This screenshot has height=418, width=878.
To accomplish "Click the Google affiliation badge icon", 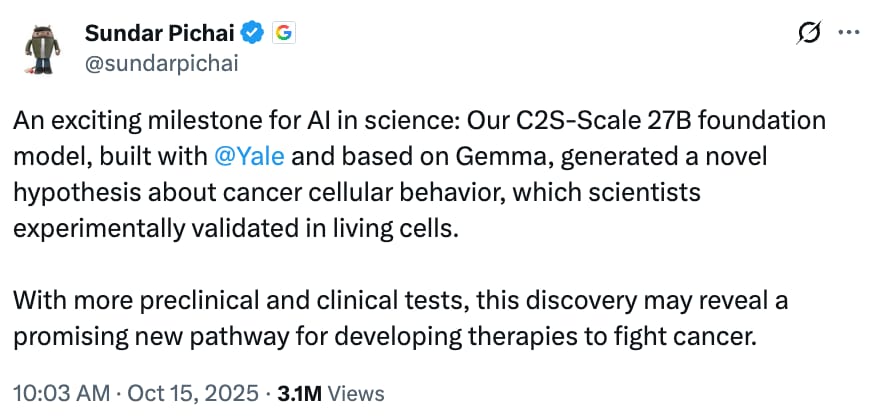I will pos(283,34).
